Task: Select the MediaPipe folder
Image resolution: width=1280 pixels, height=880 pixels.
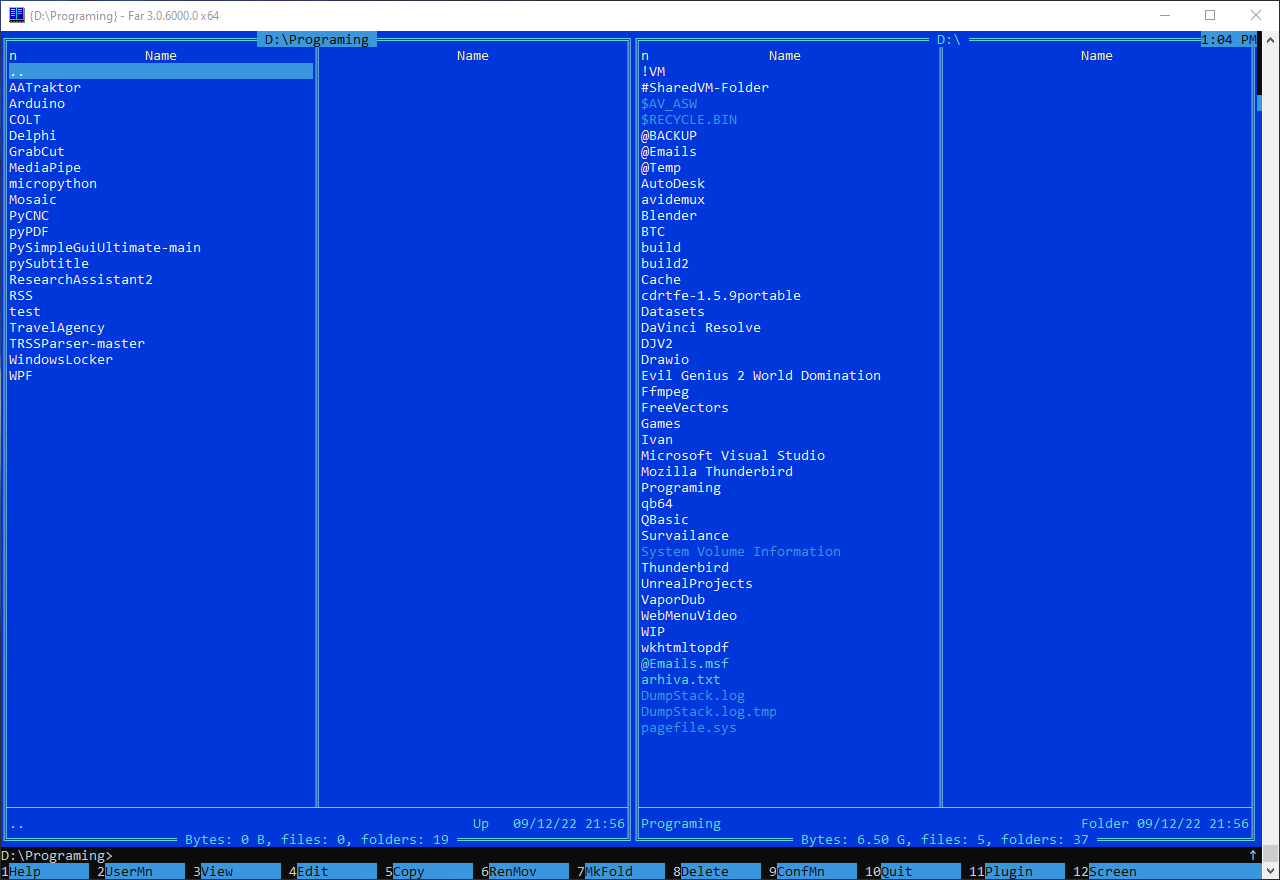Action: pos(45,167)
